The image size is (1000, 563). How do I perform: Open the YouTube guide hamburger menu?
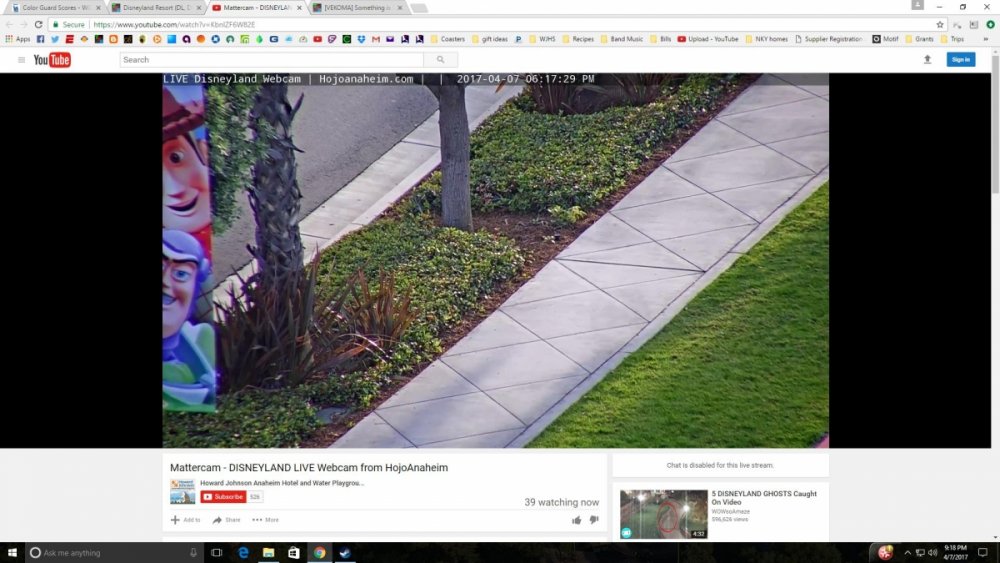pyautogui.click(x=21, y=60)
